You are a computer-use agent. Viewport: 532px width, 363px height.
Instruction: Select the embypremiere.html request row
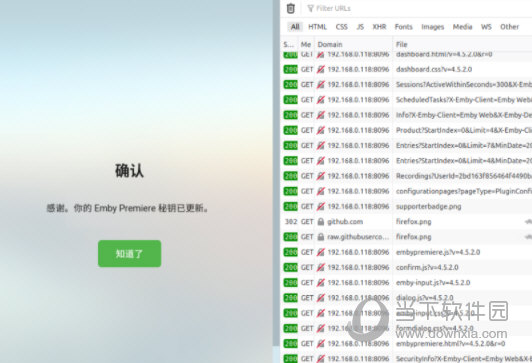coord(406,344)
